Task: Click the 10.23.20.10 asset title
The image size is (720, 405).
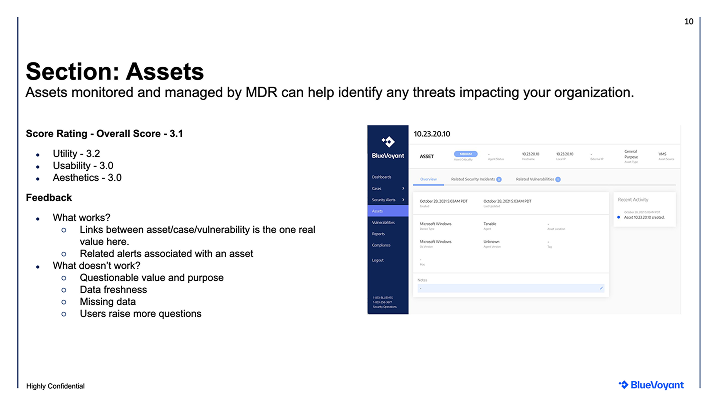Action: pos(432,134)
